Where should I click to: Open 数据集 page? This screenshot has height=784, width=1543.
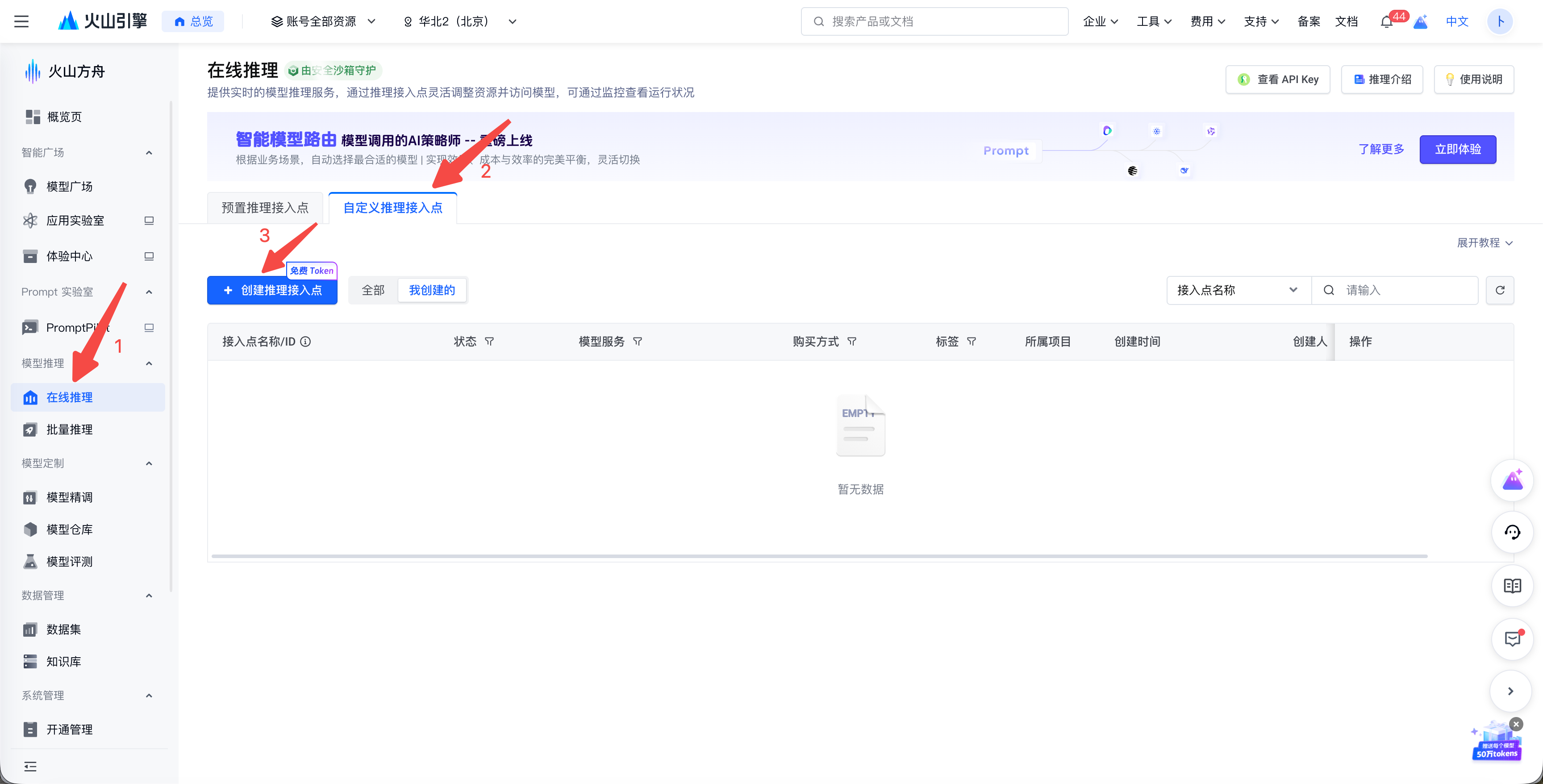pyautogui.click(x=88, y=630)
